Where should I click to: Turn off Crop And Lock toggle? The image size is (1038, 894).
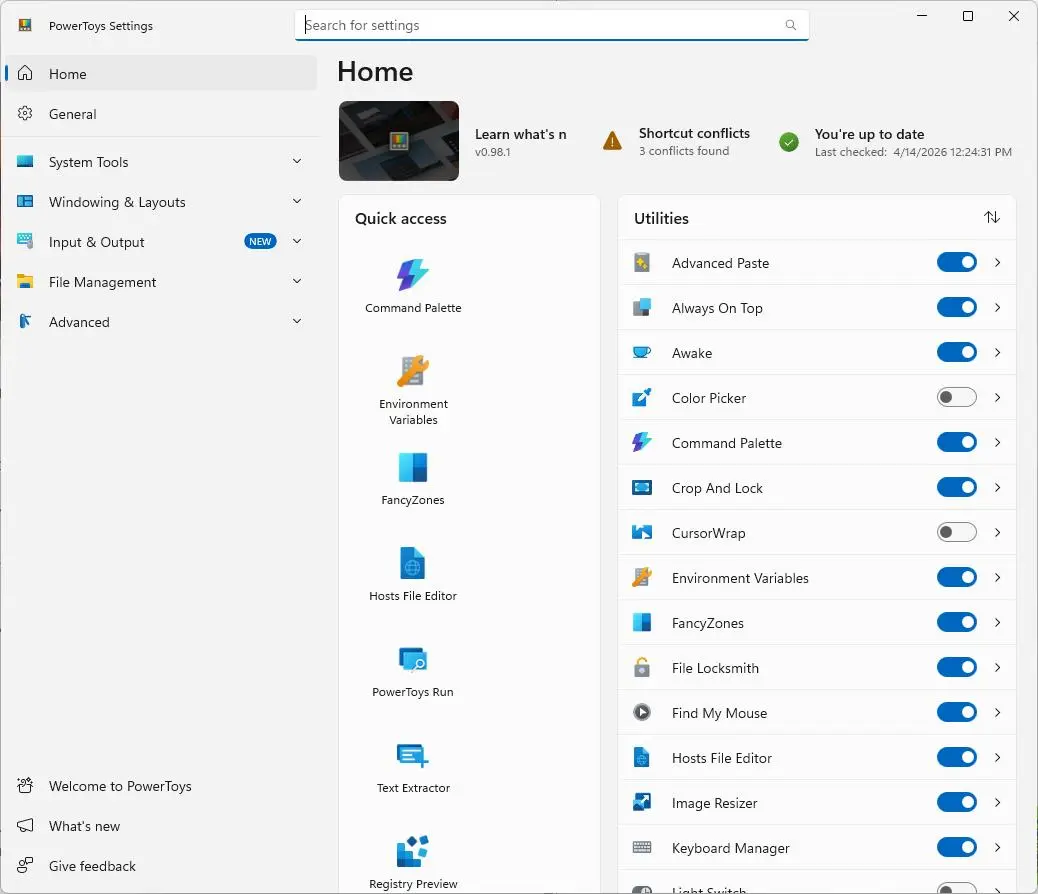click(x=957, y=488)
